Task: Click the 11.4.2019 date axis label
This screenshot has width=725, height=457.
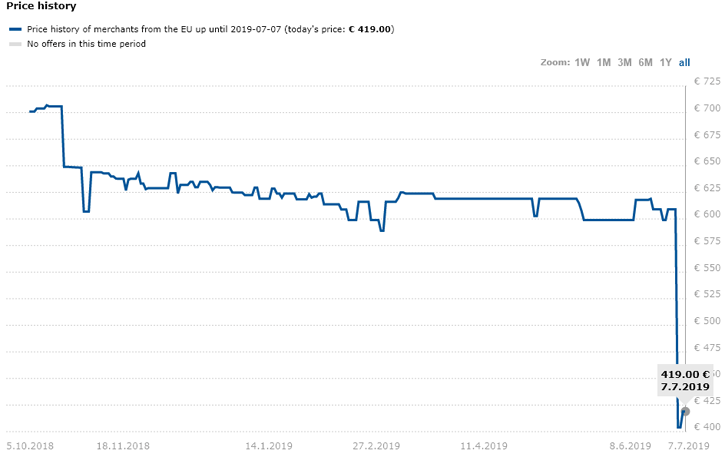Action: pos(484,446)
